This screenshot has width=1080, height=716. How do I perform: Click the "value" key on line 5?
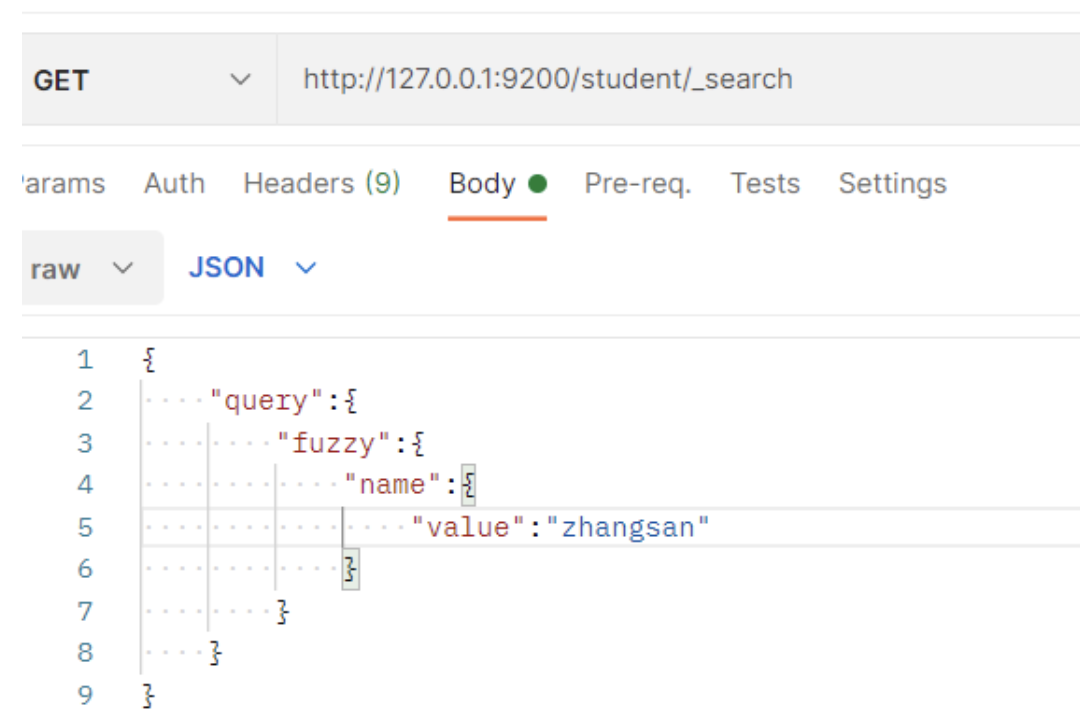tap(468, 527)
